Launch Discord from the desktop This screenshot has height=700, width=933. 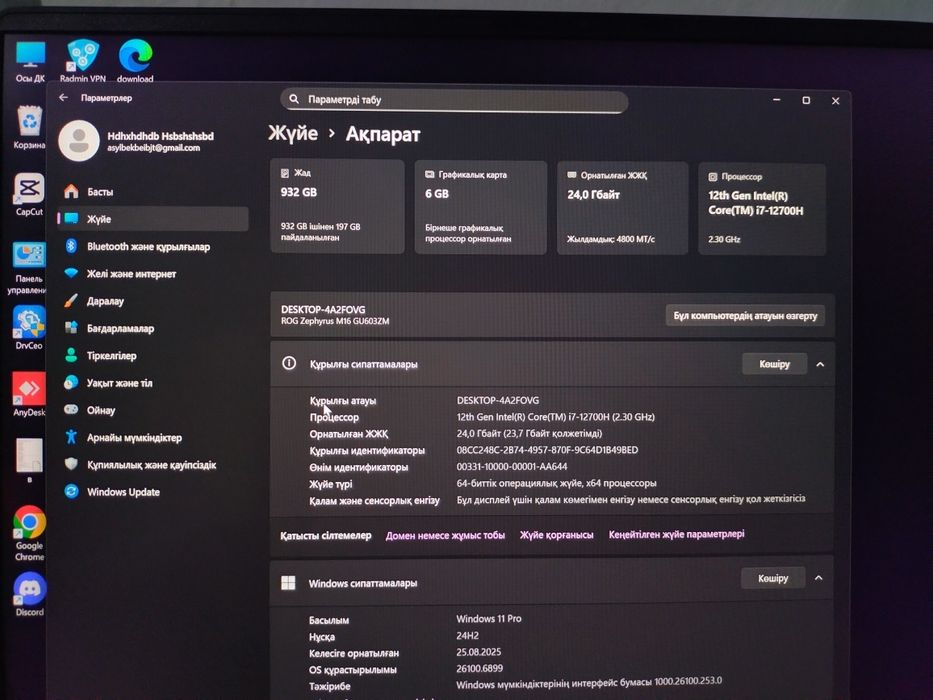(x=30, y=594)
